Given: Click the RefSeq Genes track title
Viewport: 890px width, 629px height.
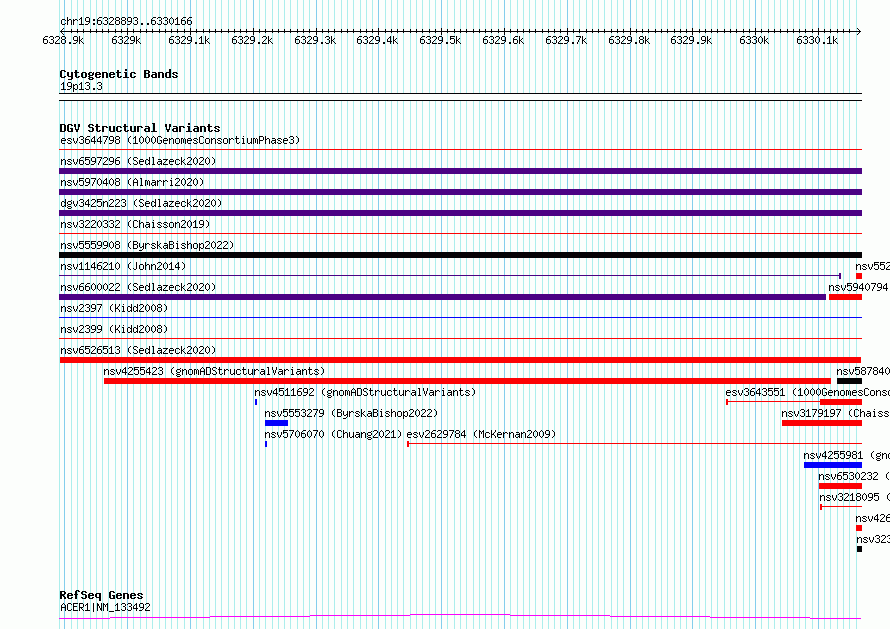Looking at the screenshot, I should (102, 595).
